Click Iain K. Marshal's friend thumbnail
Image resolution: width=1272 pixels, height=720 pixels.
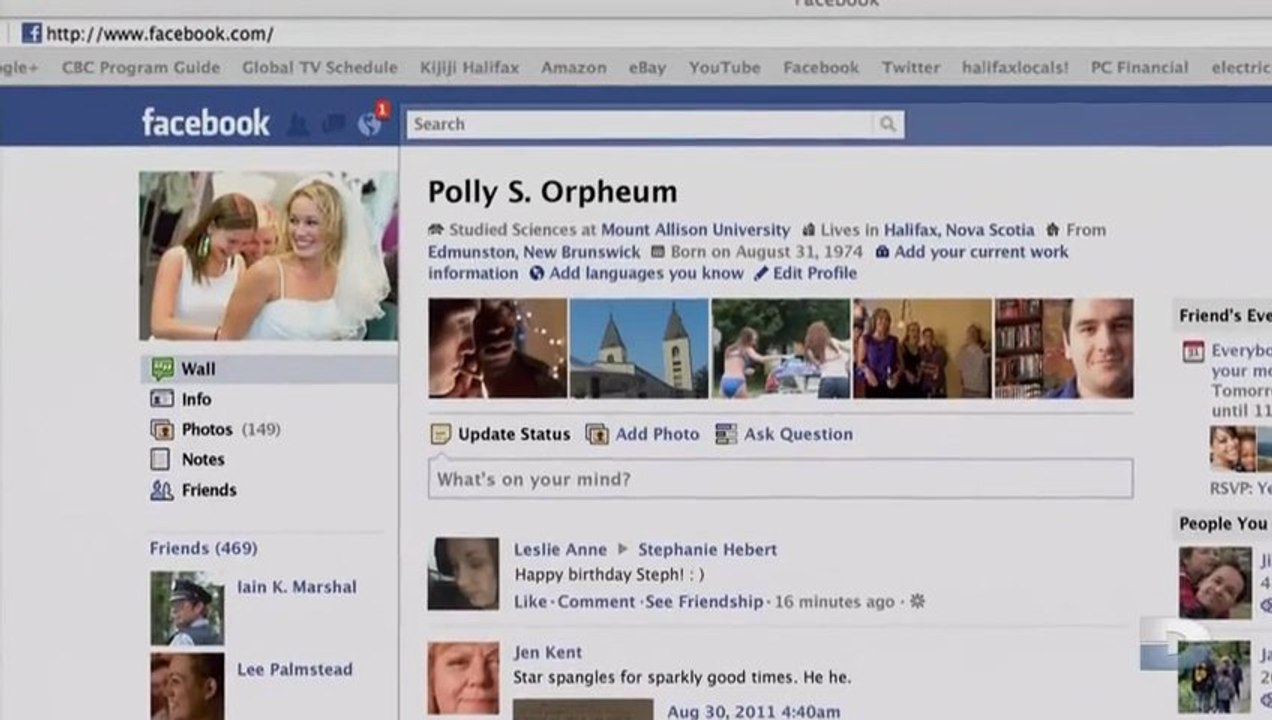pyautogui.click(x=187, y=608)
